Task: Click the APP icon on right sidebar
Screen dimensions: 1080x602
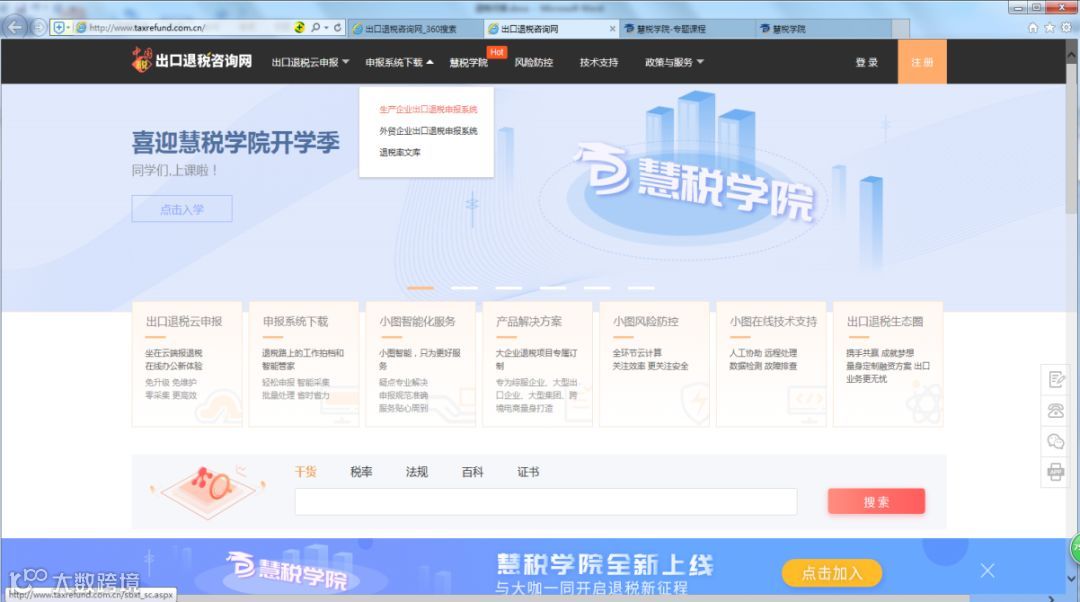Action: pos(1056,473)
